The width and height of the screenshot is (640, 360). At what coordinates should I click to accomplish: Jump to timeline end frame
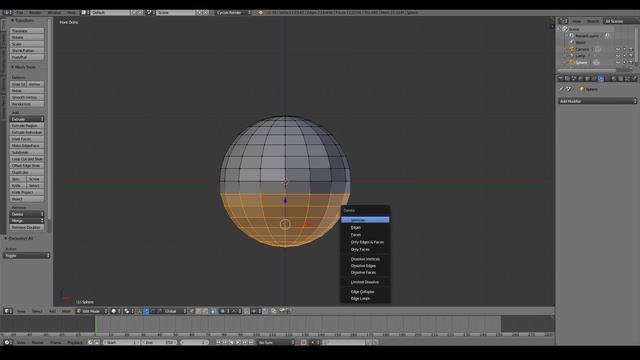pyautogui.click(x=251, y=342)
